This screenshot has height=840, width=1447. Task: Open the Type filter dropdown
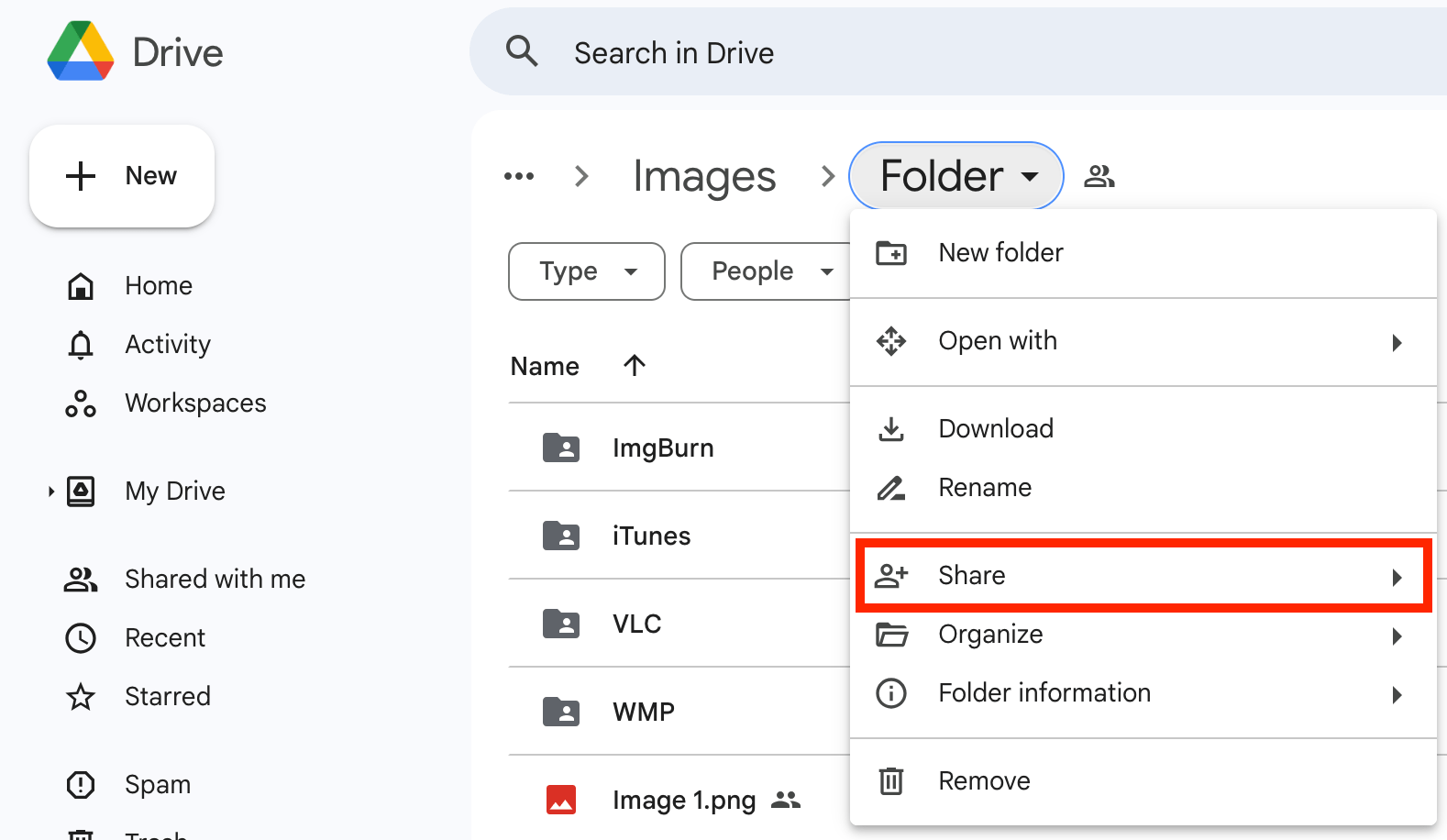[587, 271]
